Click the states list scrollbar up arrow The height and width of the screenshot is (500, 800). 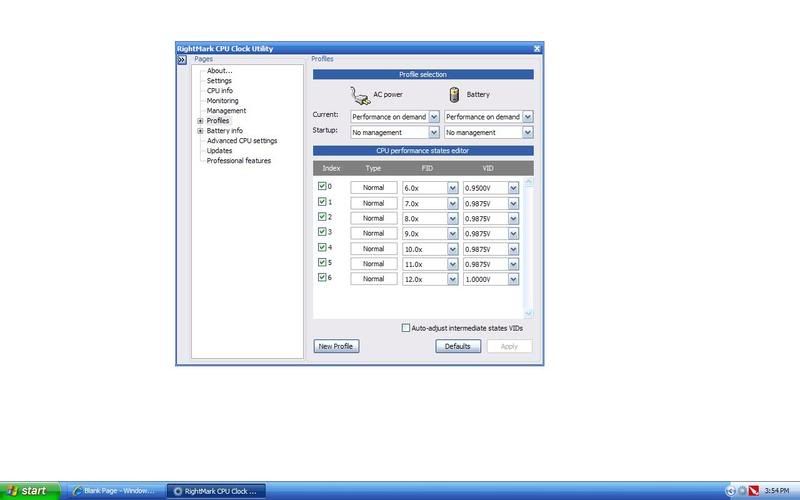click(528, 181)
